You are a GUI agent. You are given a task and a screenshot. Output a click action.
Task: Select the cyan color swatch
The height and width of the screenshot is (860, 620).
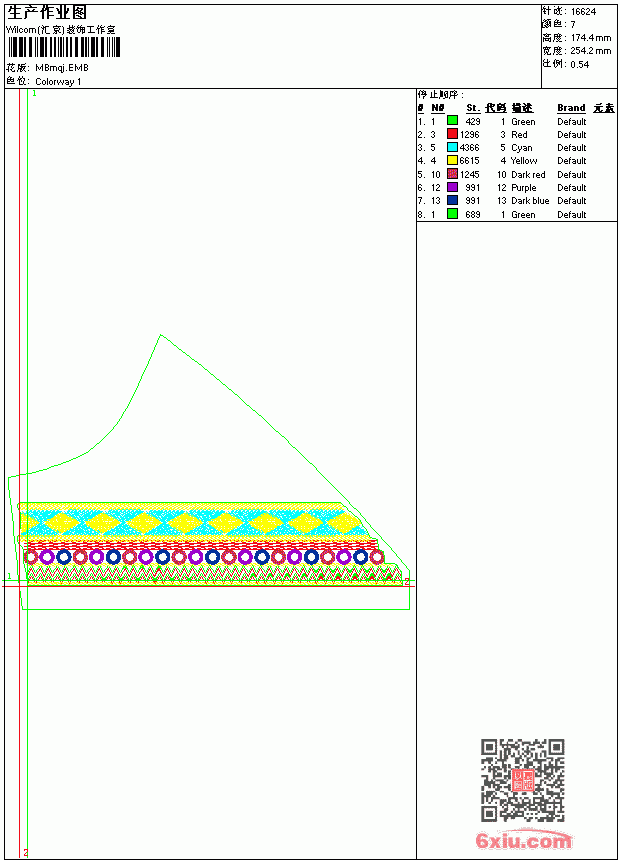coord(452,147)
